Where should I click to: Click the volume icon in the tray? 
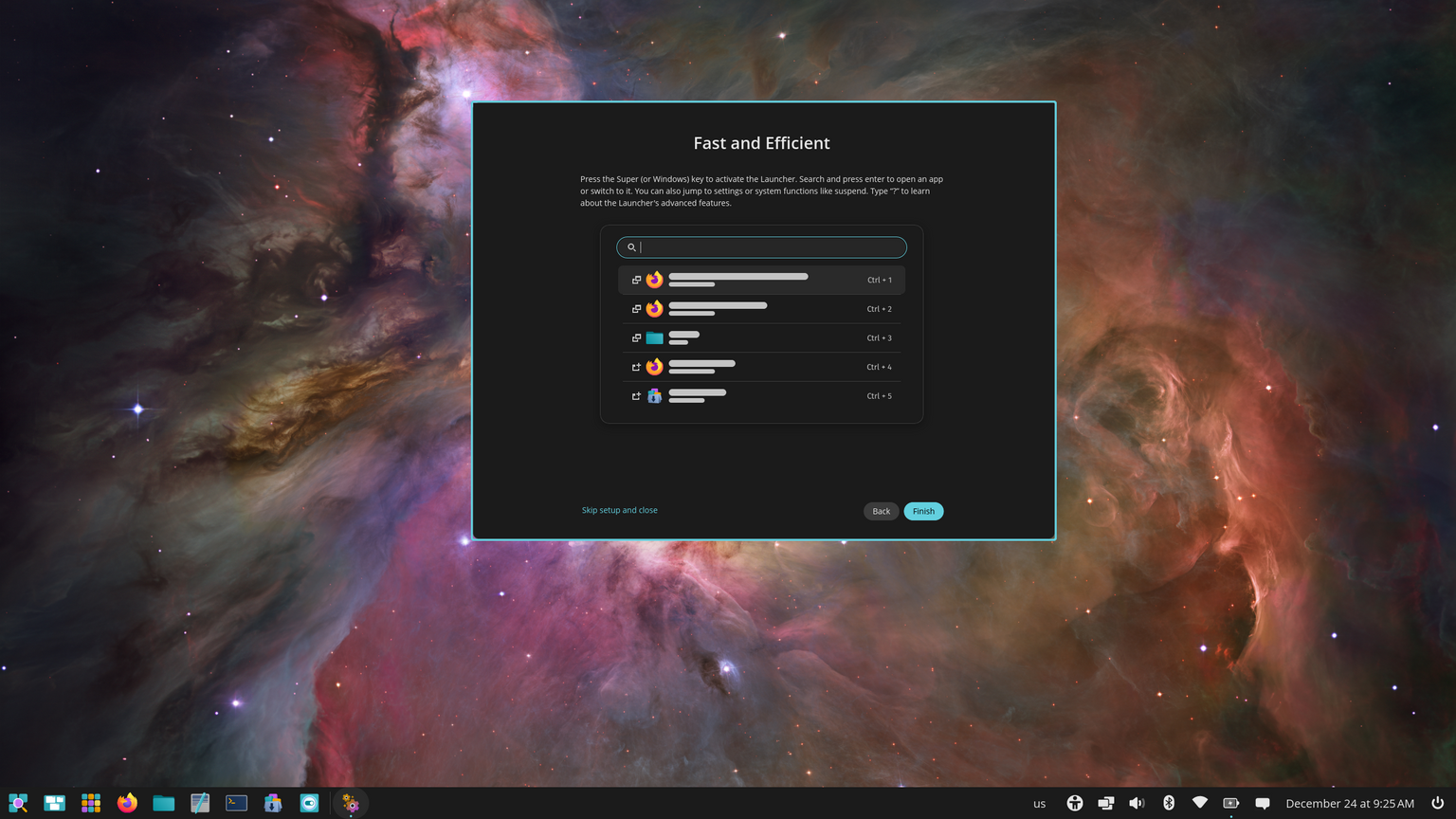point(1137,803)
